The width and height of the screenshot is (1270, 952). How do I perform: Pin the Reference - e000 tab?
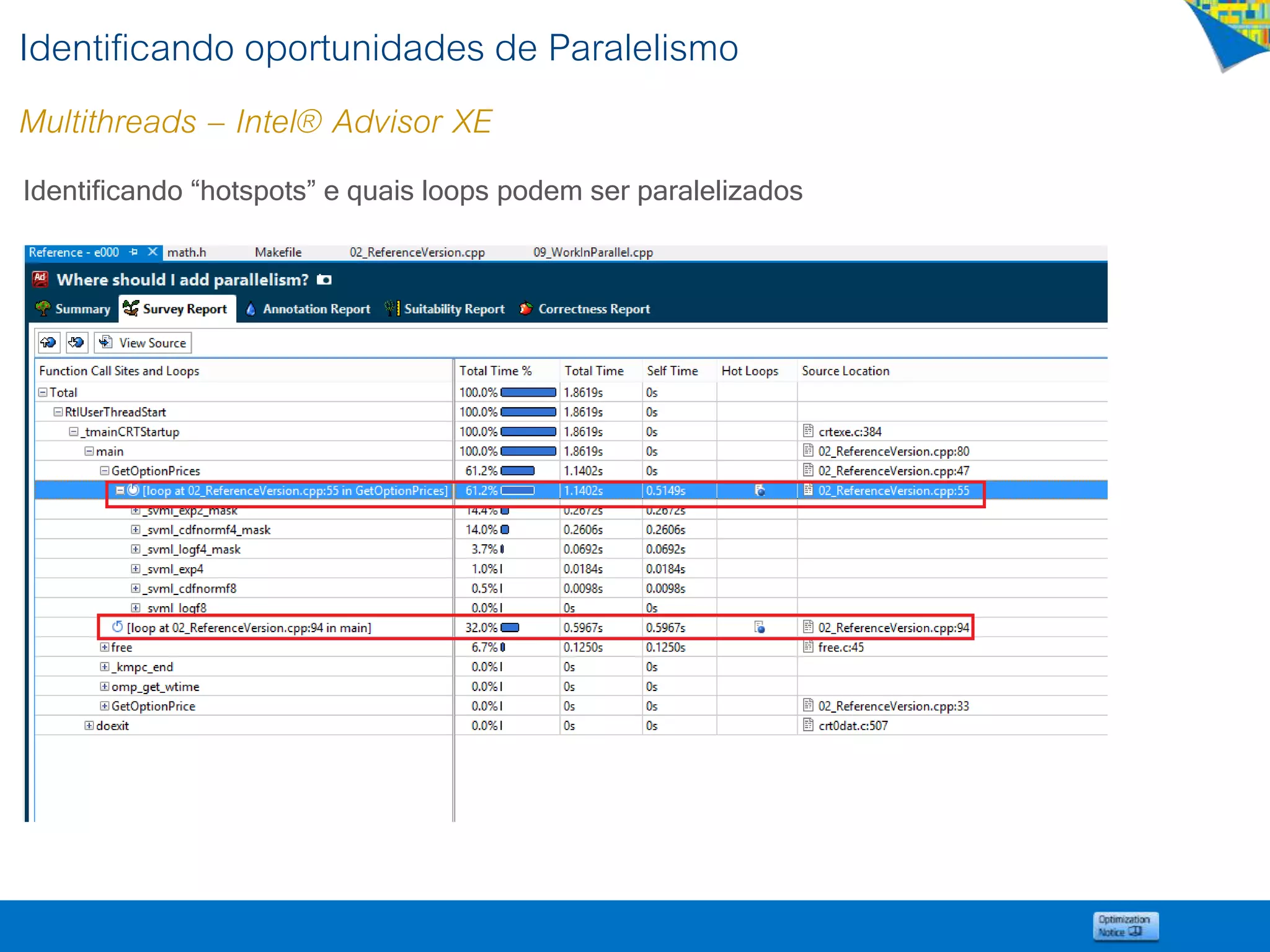tap(133, 252)
